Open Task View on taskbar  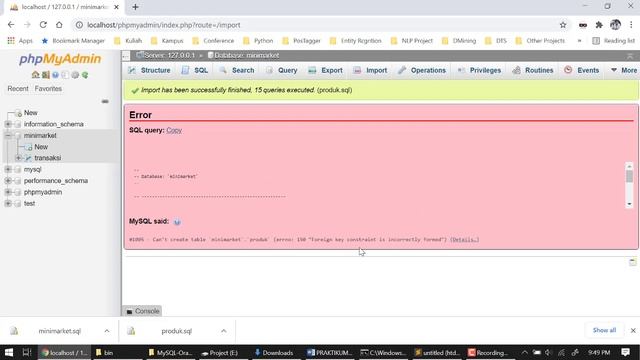click(27, 353)
